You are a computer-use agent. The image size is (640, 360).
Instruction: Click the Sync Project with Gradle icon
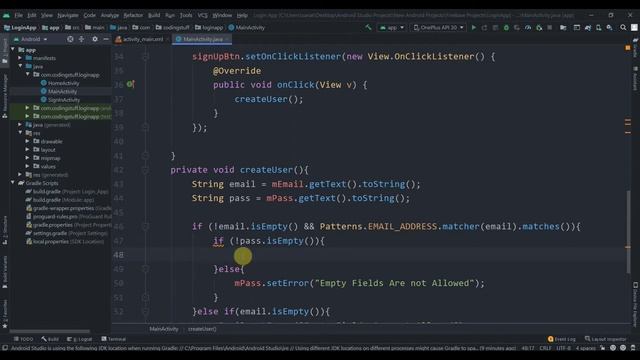[x=588, y=27]
